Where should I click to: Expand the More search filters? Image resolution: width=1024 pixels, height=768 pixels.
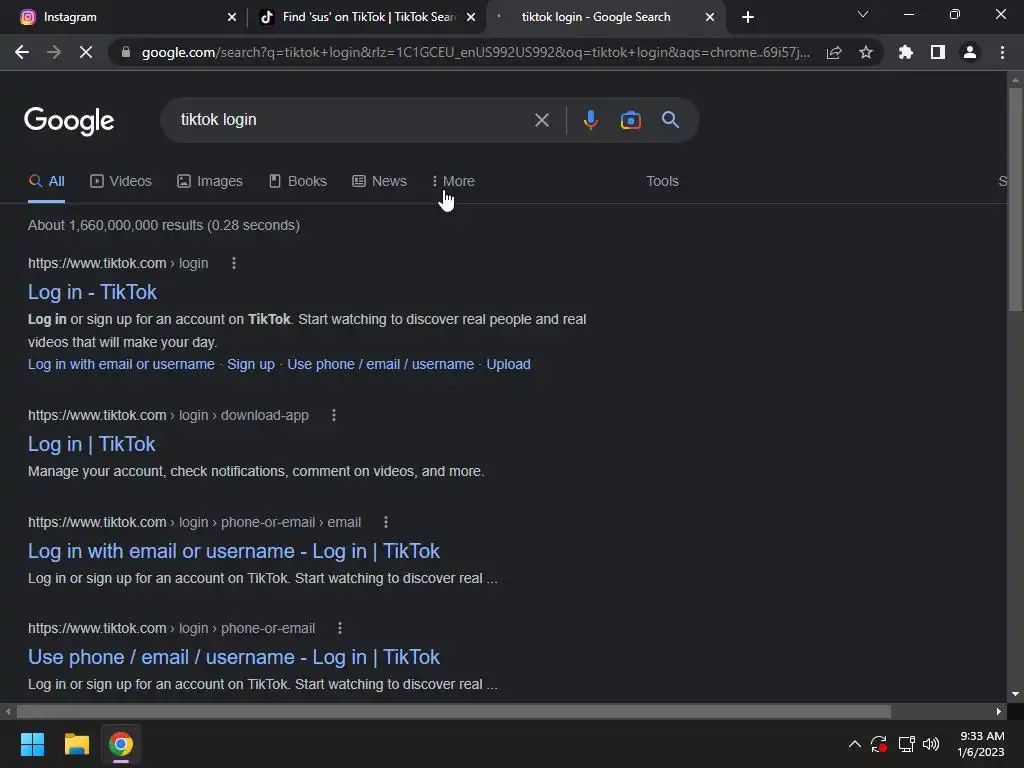pyautogui.click(x=453, y=181)
